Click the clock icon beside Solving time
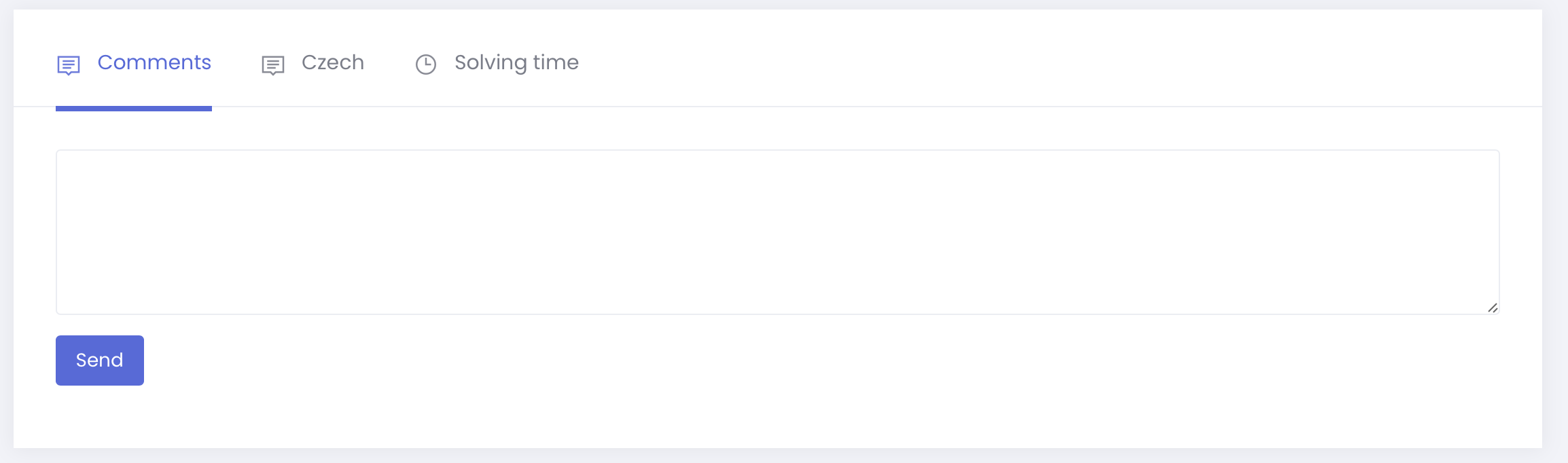1568x463 pixels. (426, 64)
